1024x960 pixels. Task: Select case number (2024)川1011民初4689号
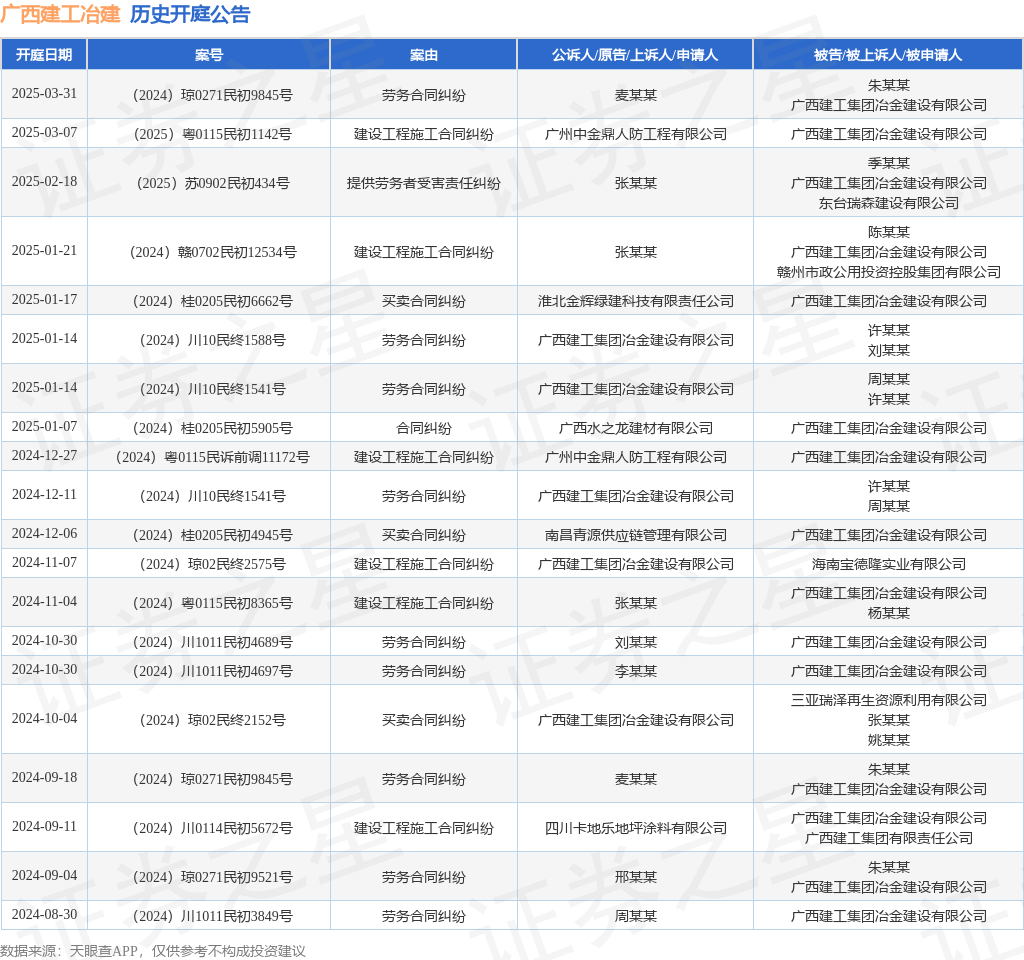pos(213,643)
